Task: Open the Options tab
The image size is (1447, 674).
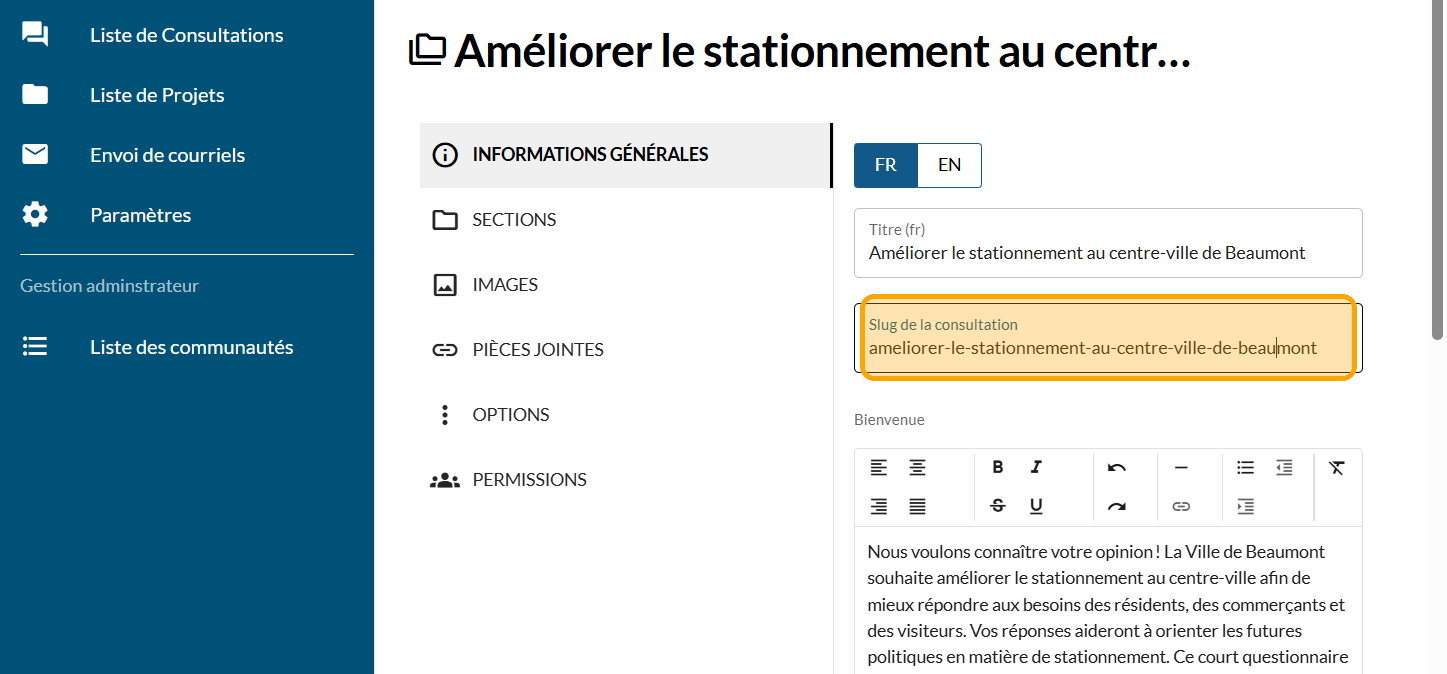Action: [510, 415]
